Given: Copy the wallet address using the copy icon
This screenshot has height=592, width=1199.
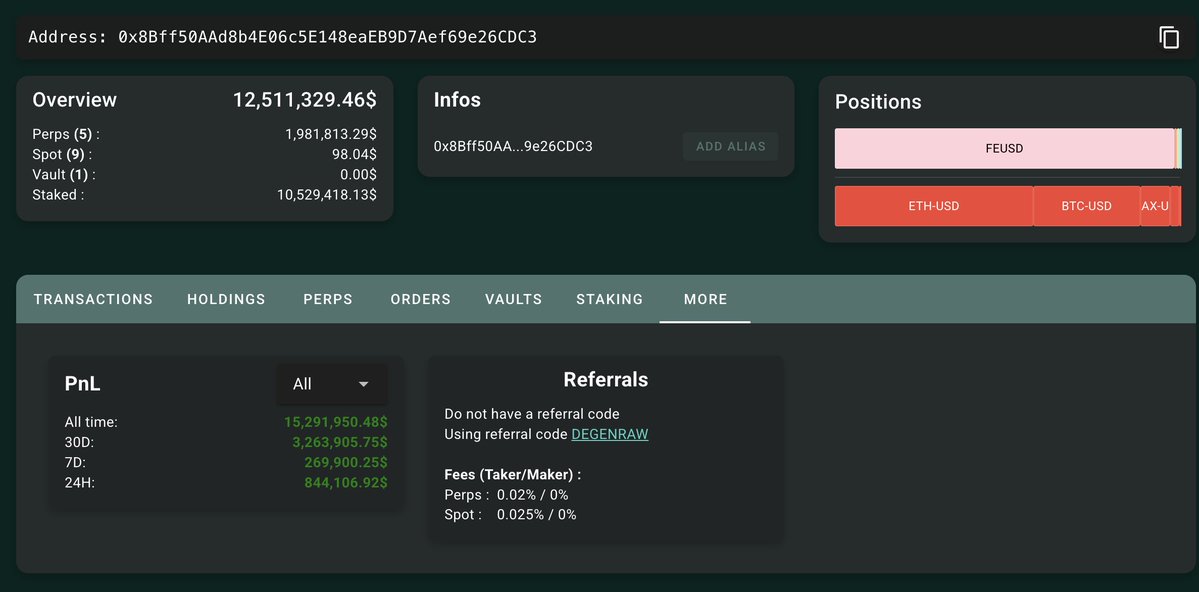Looking at the screenshot, I should pos(1168,37).
